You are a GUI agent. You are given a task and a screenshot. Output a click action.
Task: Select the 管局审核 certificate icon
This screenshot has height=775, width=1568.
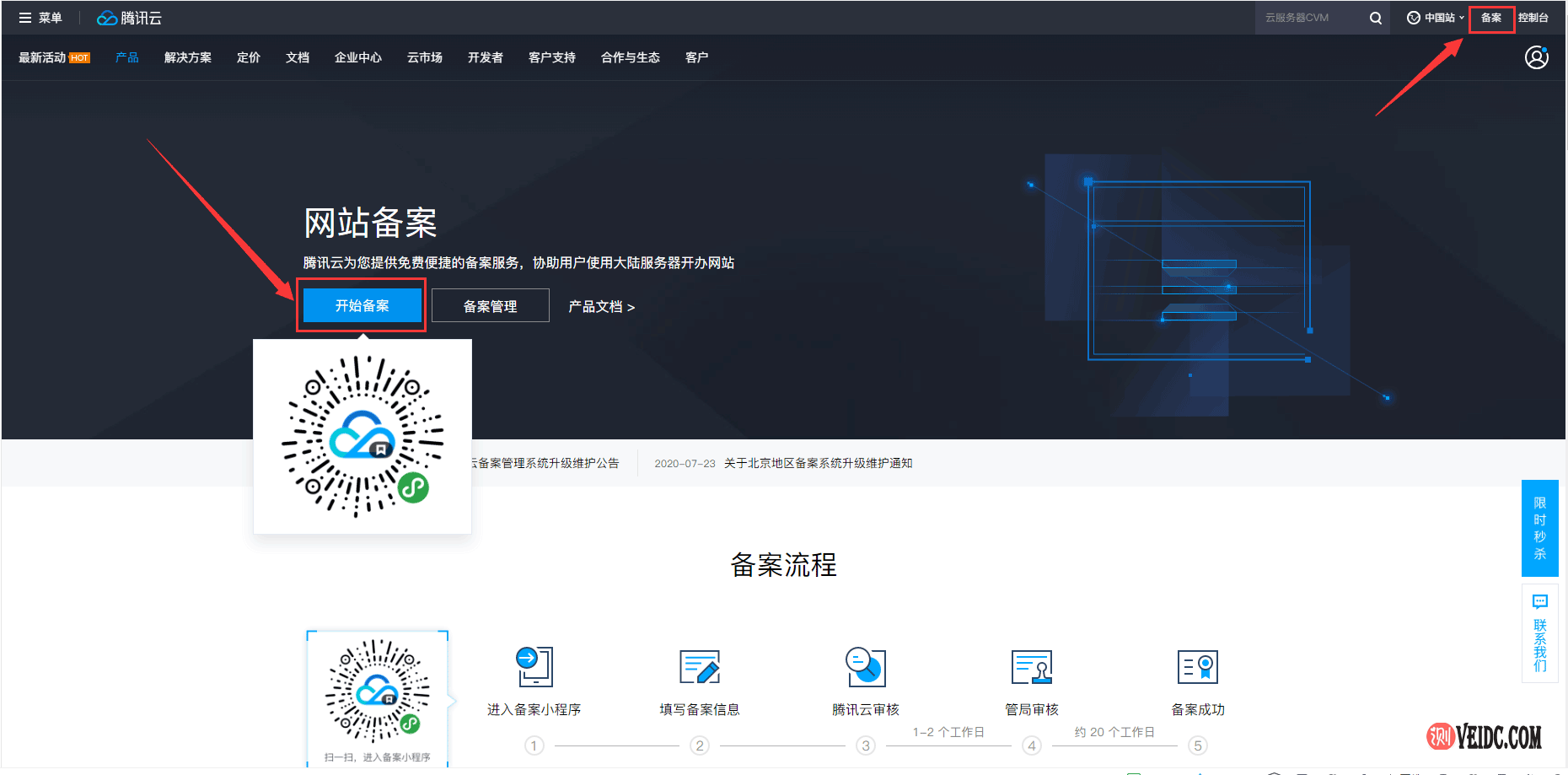1031,667
